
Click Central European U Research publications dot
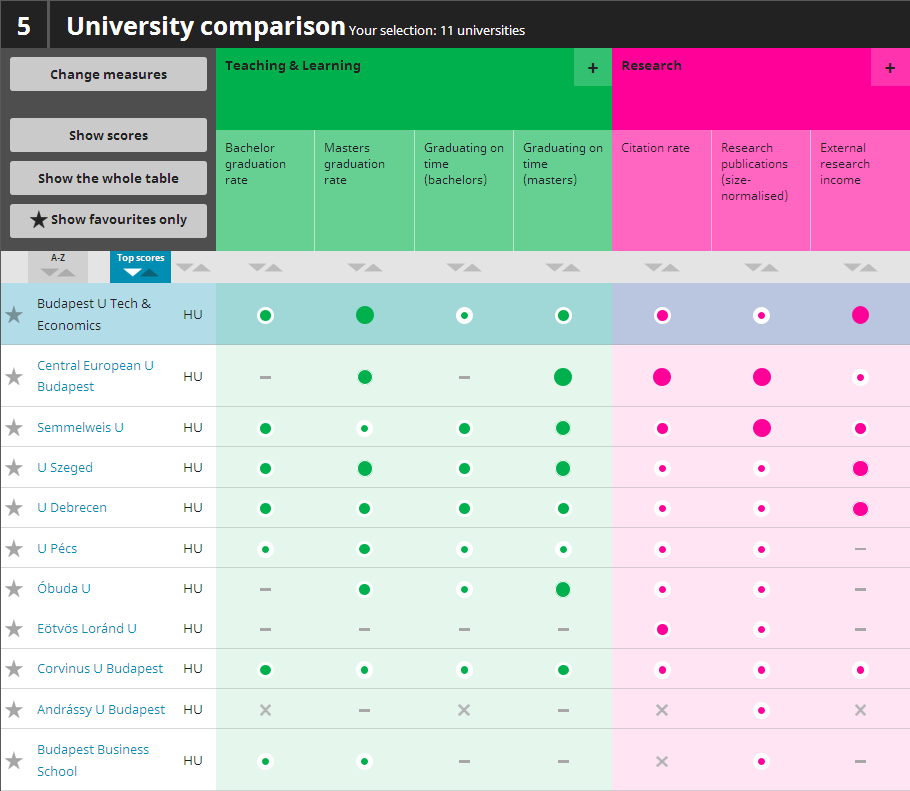pyautogui.click(x=761, y=377)
